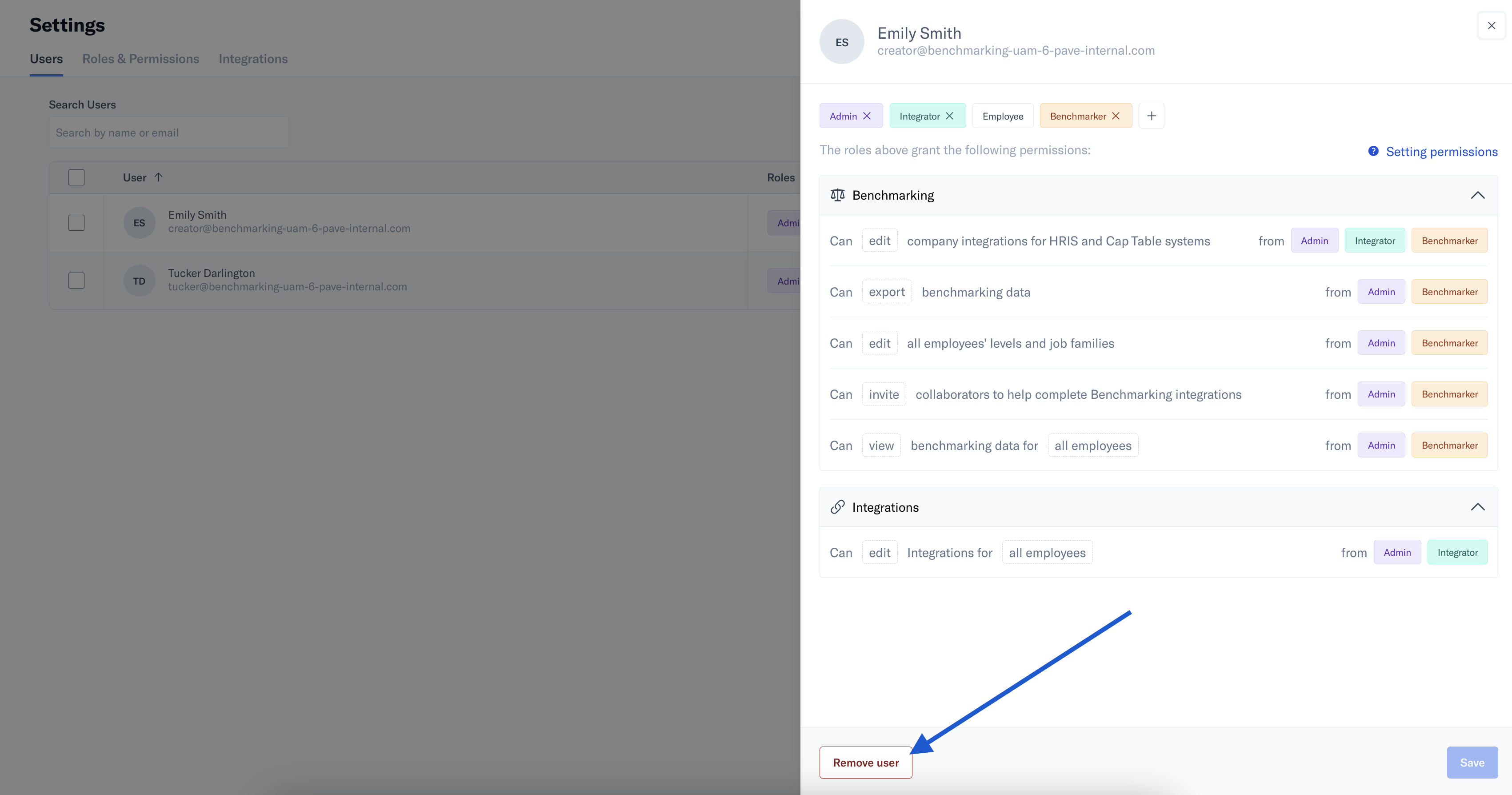Open the Integrations settings tab
Viewport: 1512px width, 795px height.
pos(253,59)
